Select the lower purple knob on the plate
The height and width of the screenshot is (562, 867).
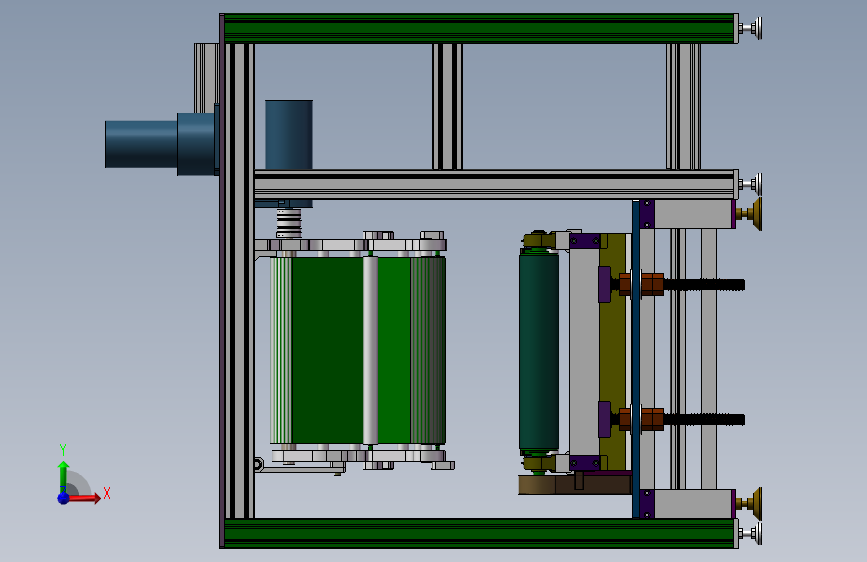click(604, 419)
